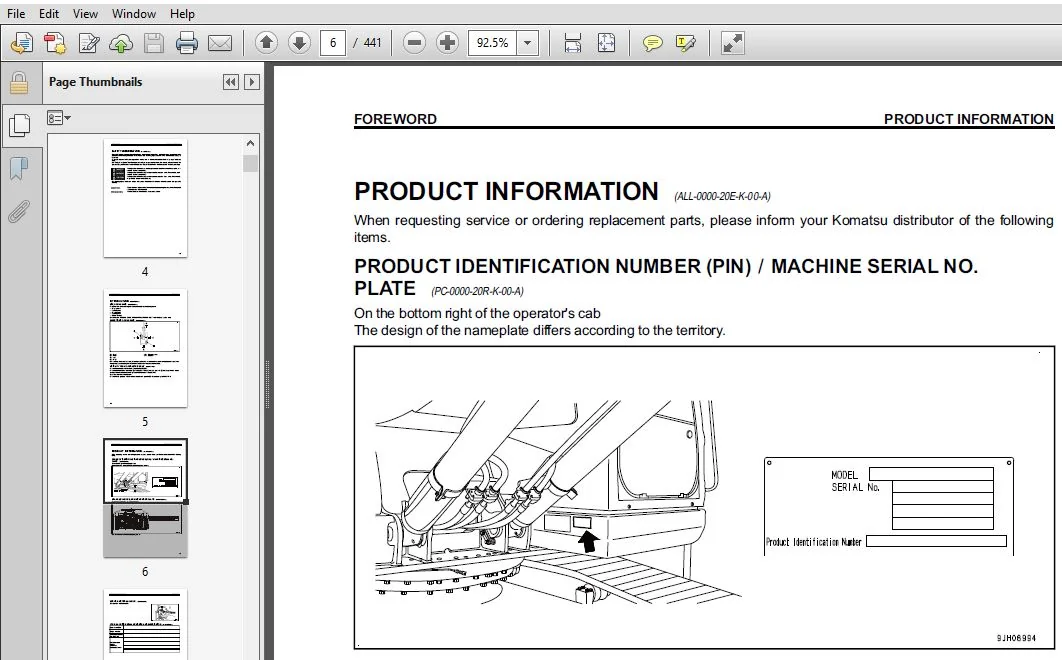Zoom out with the minus button
The image size is (1062, 660).
tap(414, 43)
